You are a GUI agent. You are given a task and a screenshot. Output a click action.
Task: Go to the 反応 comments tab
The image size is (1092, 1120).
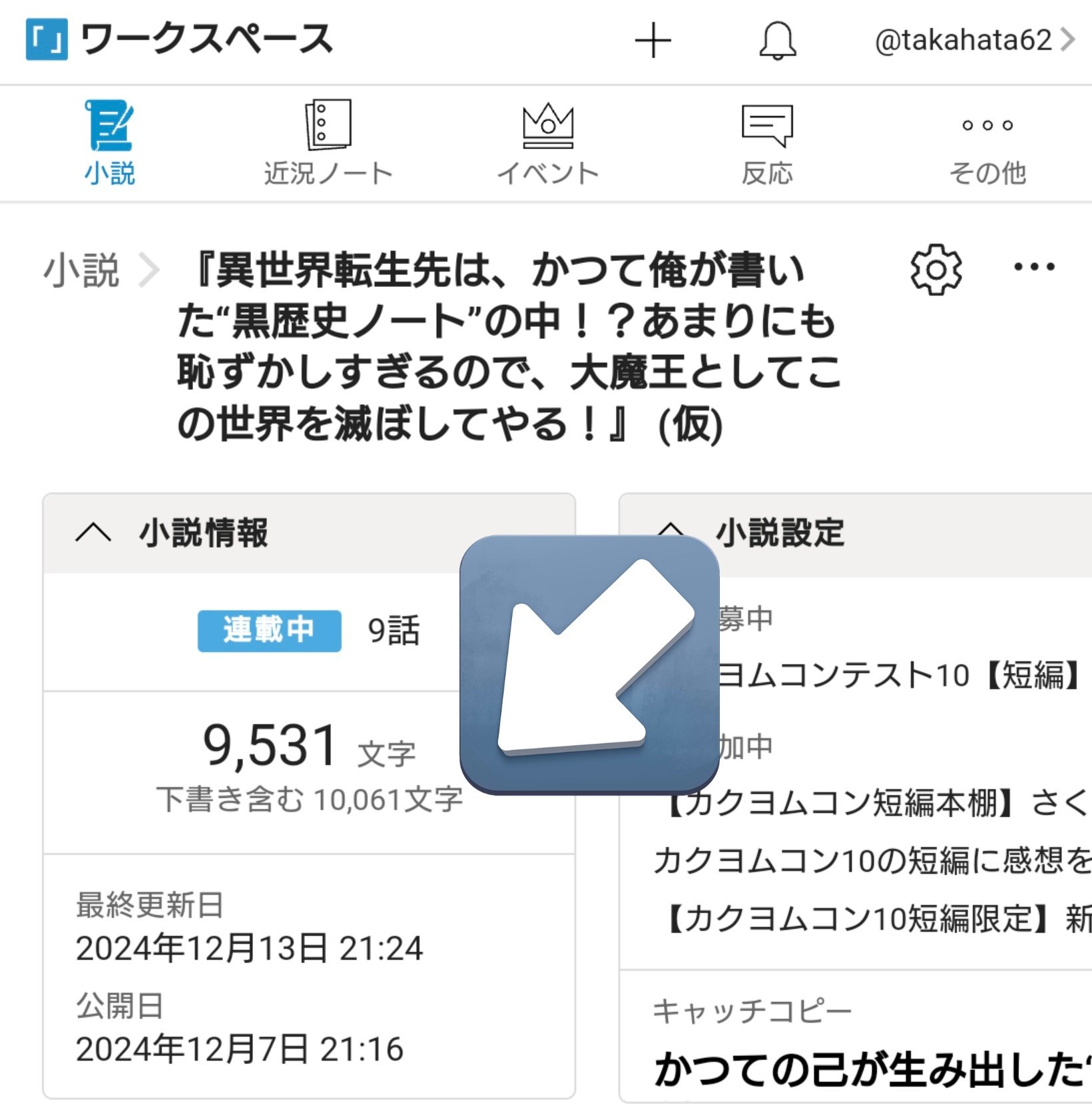click(767, 142)
